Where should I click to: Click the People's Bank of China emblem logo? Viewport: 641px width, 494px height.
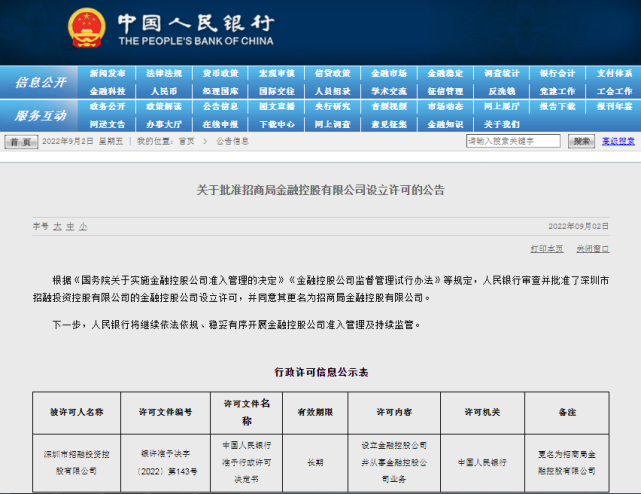85,30
